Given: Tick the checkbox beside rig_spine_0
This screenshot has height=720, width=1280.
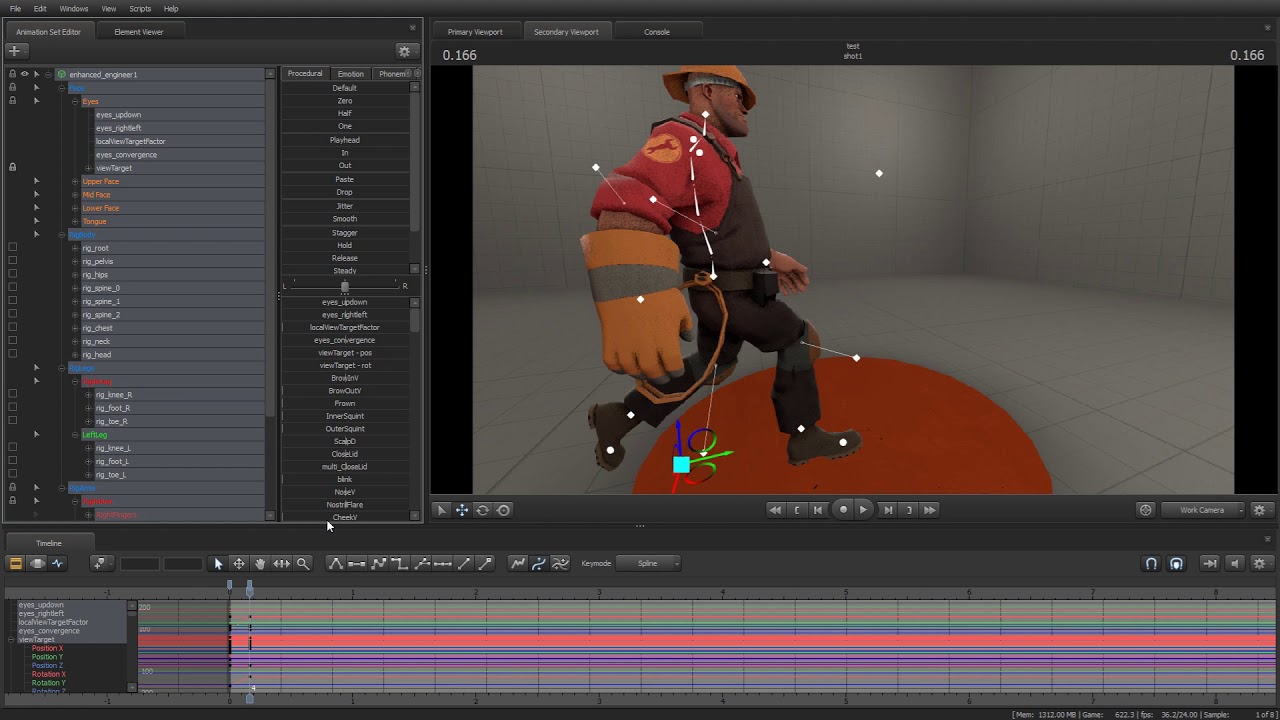Looking at the screenshot, I should [x=12, y=287].
